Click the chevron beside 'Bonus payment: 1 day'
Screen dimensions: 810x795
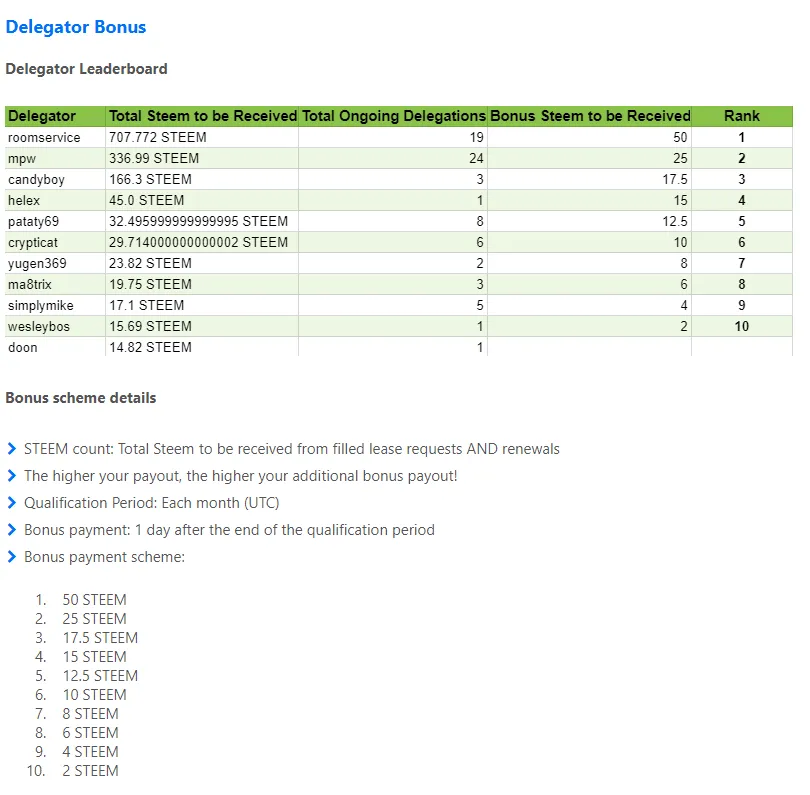pos(12,530)
